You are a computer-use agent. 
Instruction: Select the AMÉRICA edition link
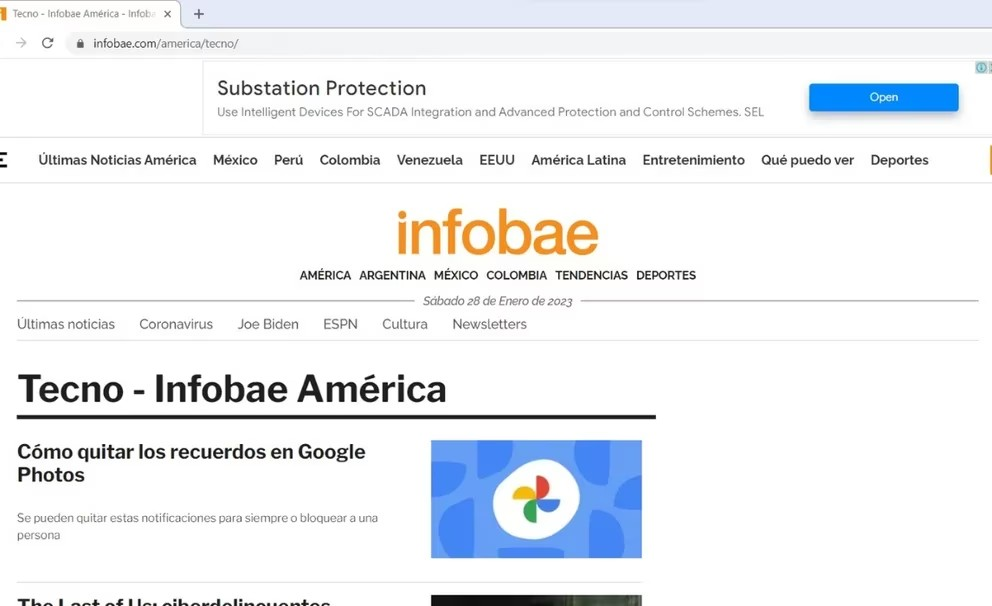(x=325, y=275)
